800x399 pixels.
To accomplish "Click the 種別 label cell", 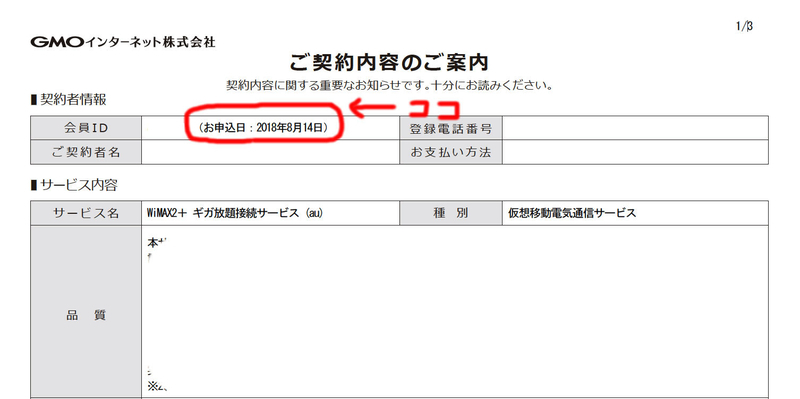I will [x=451, y=213].
